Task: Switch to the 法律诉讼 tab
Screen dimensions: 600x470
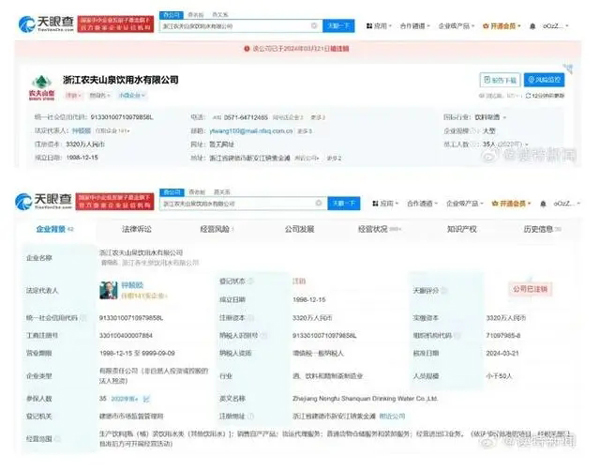Action: [x=137, y=229]
